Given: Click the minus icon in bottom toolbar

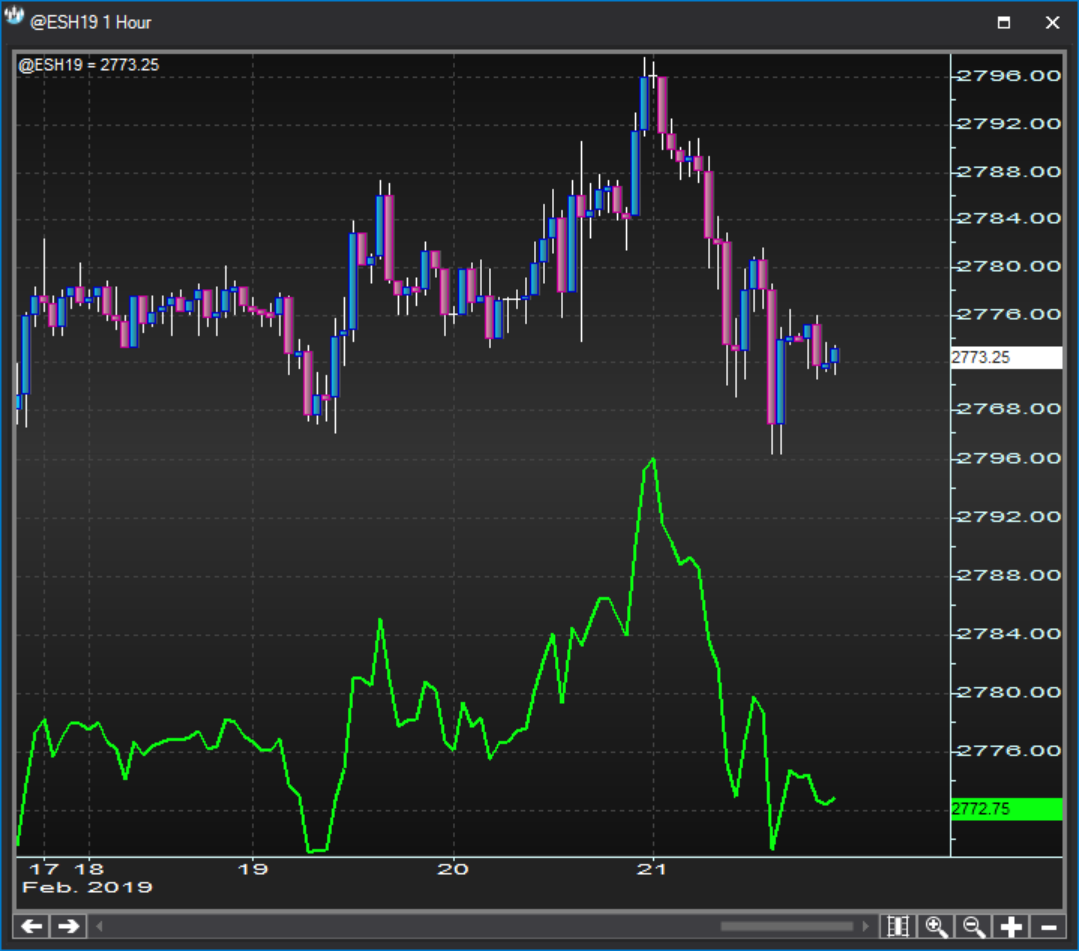Looking at the screenshot, I should pos(1048,926).
